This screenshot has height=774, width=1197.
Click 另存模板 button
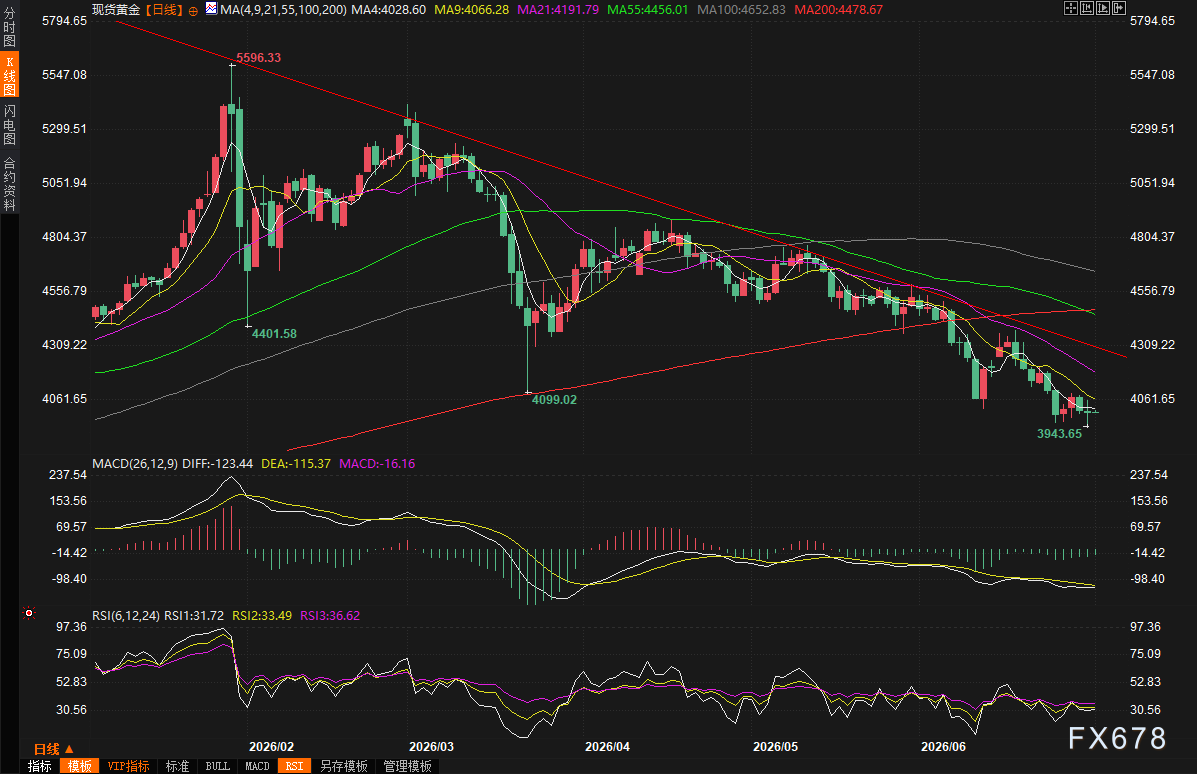(x=344, y=766)
